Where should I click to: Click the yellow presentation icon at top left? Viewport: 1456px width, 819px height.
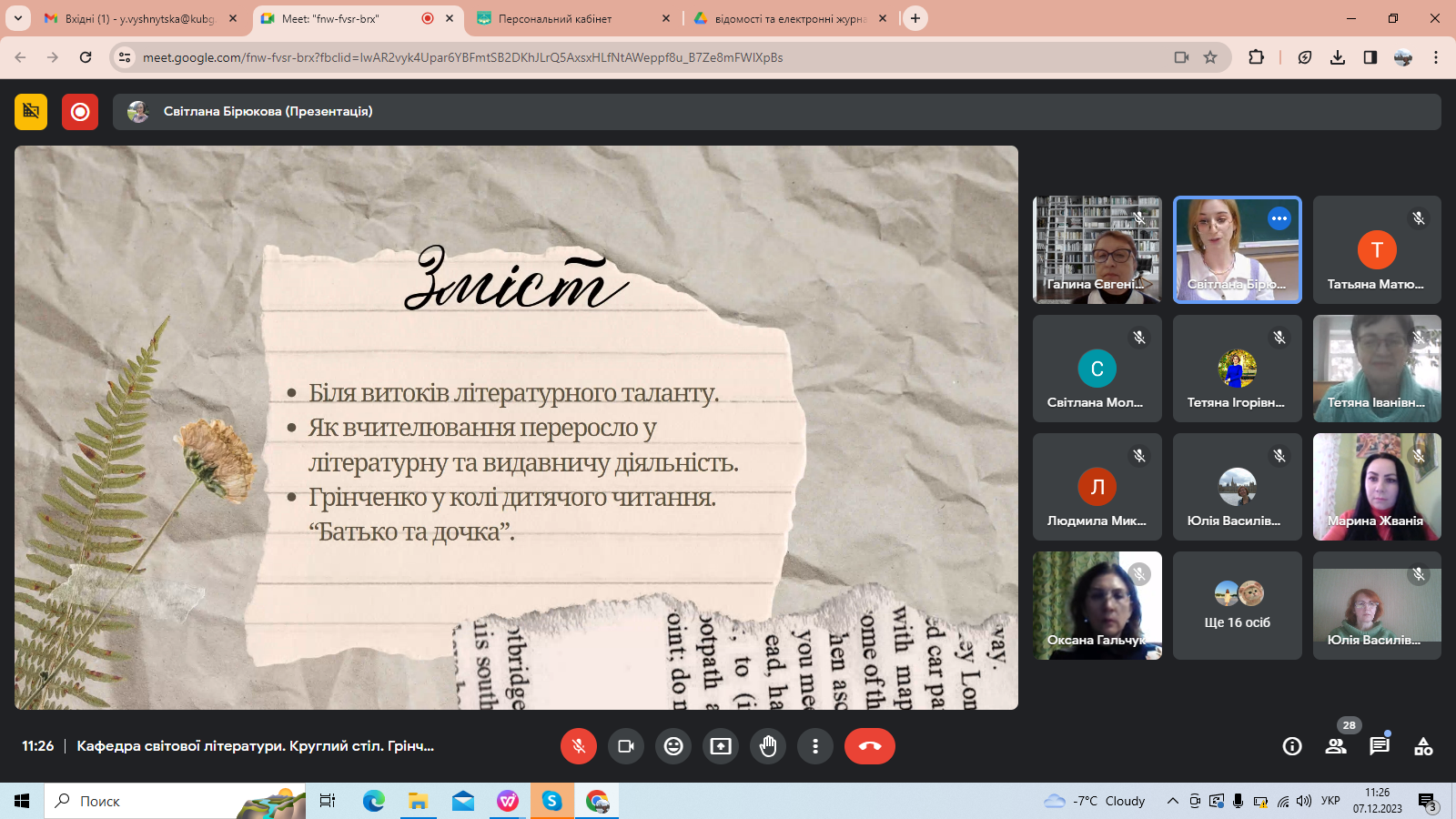[x=31, y=112]
